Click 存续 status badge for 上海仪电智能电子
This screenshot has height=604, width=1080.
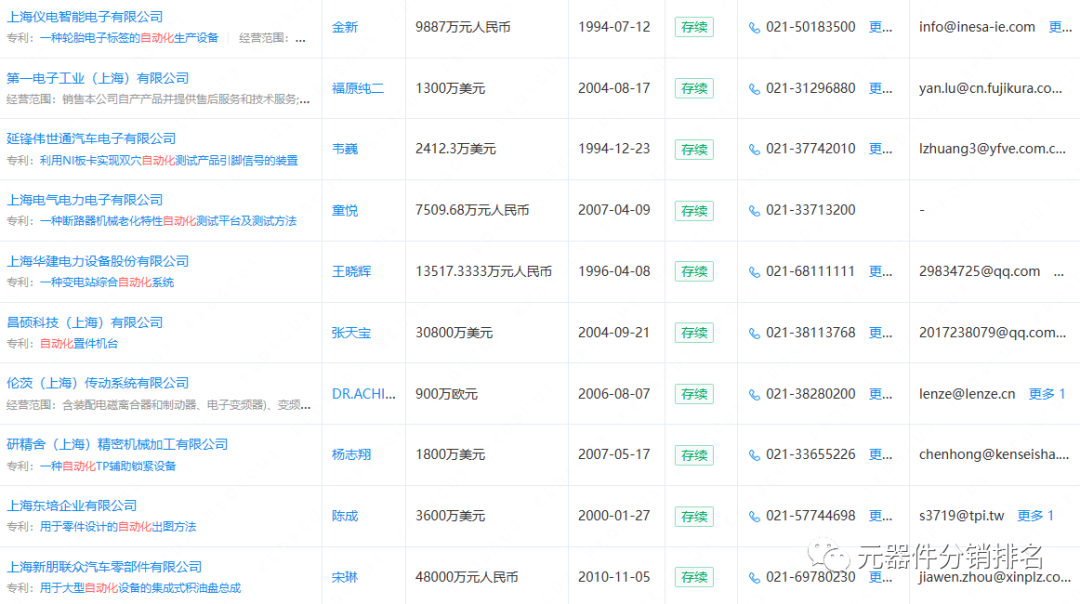coord(694,28)
